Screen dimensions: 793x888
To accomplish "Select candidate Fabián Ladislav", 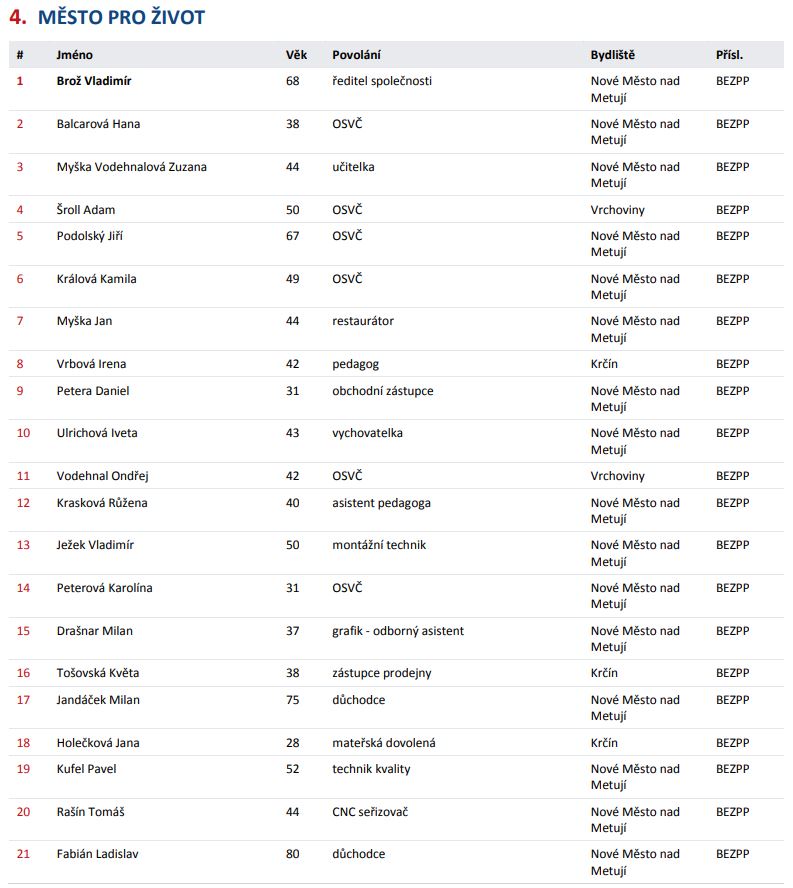I will click(x=97, y=854).
